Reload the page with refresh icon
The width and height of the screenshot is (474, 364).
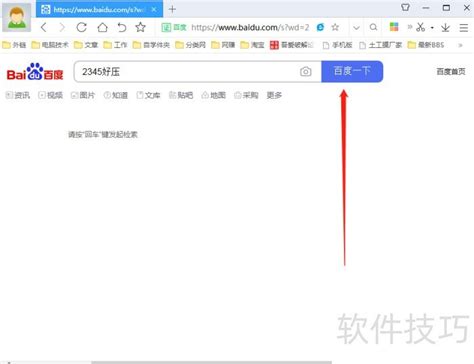pyautogui.click(x=82, y=27)
